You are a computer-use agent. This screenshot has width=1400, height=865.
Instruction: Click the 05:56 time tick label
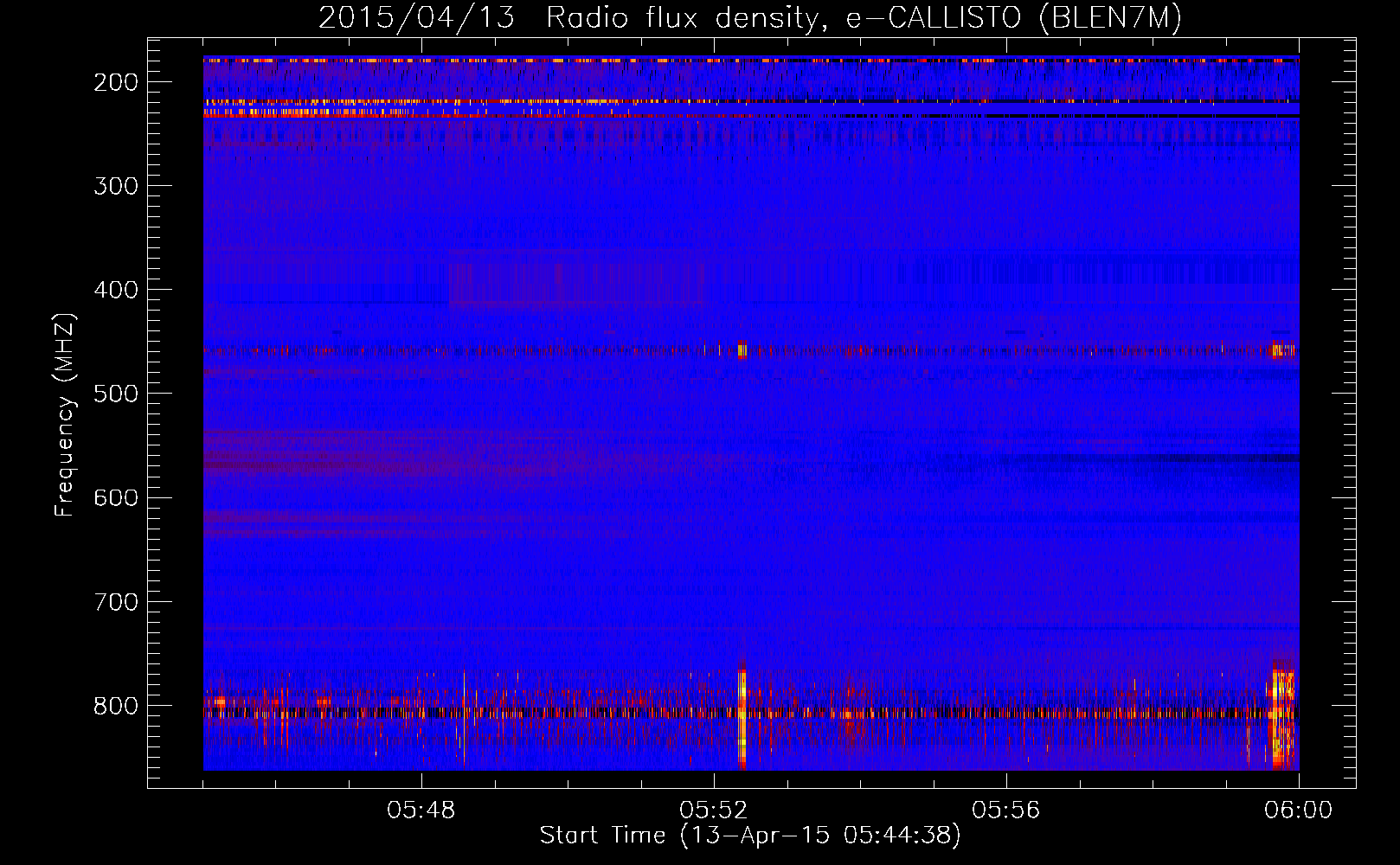(x=1006, y=811)
